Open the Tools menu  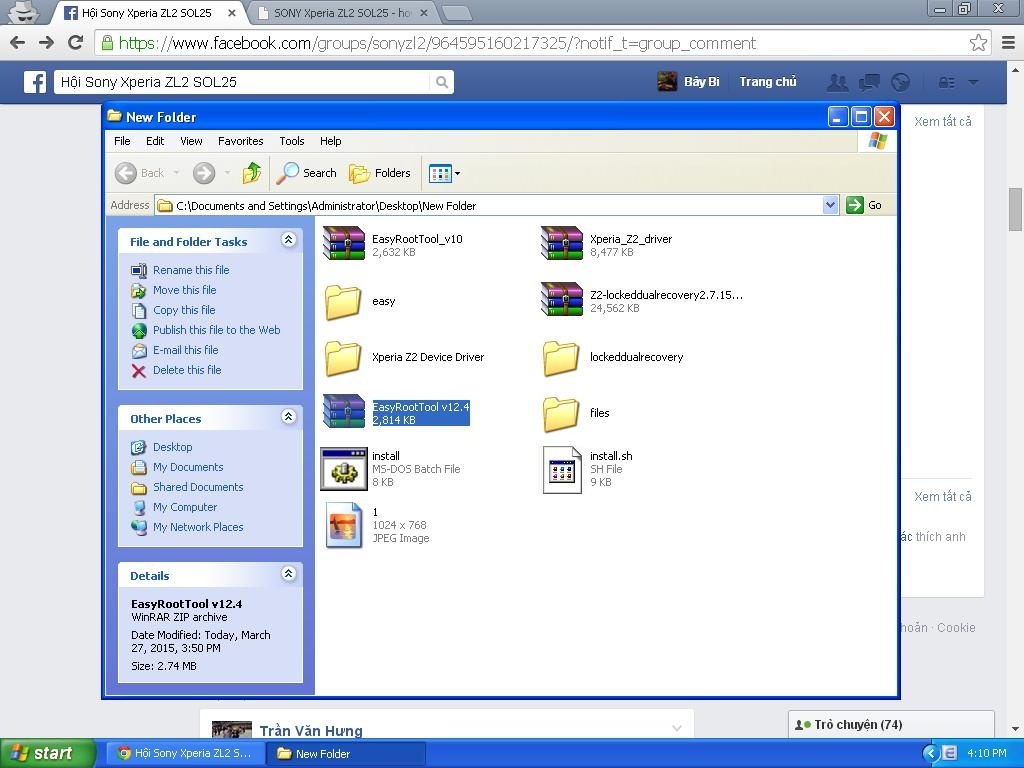(292, 141)
